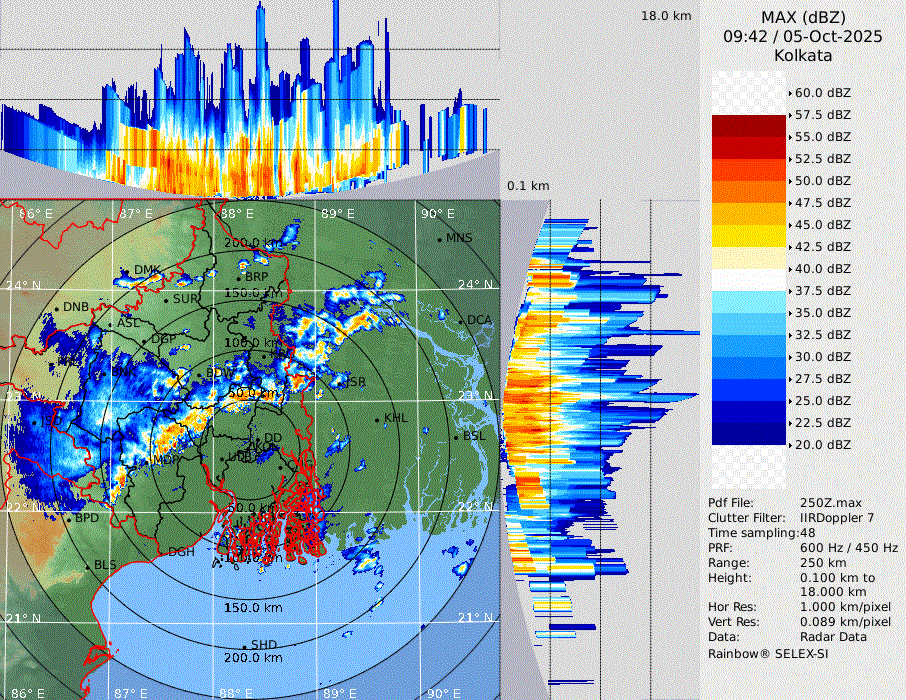Click the BRP station dot
Image resolution: width=906 pixels, height=700 pixels.
pyautogui.click(x=240, y=277)
